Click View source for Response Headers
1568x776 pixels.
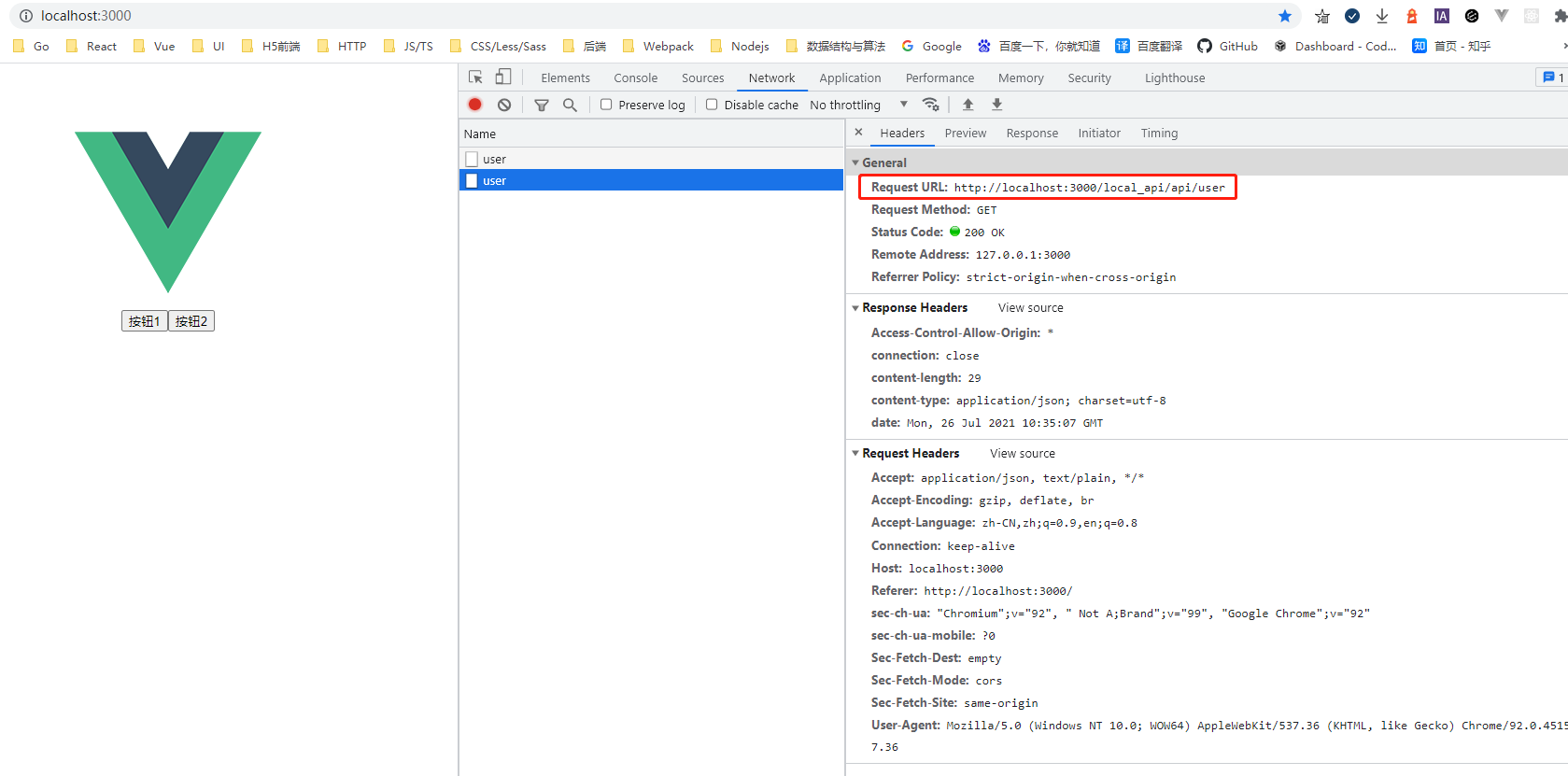(1031, 307)
